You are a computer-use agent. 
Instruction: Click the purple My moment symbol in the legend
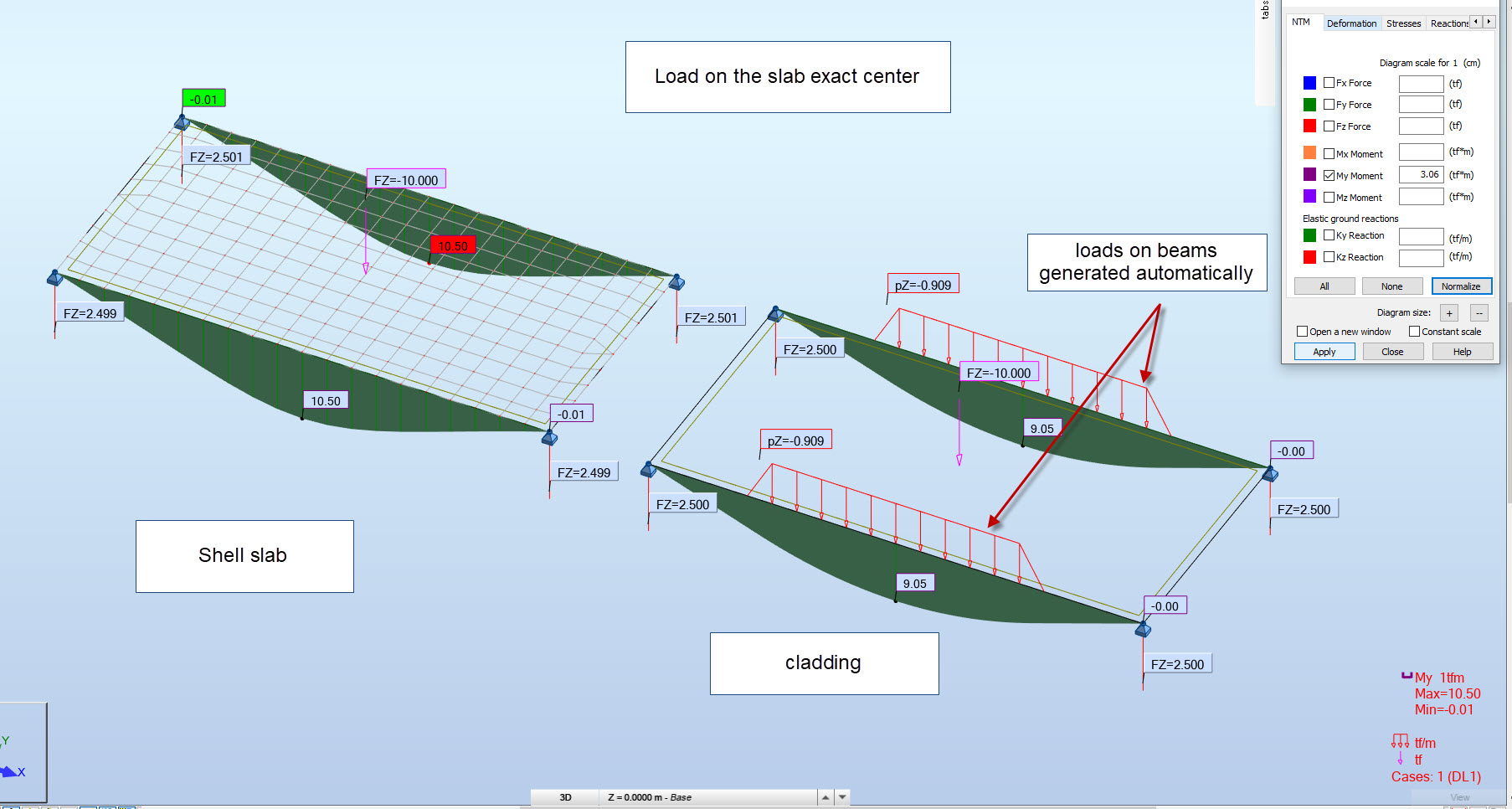coord(1407,676)
